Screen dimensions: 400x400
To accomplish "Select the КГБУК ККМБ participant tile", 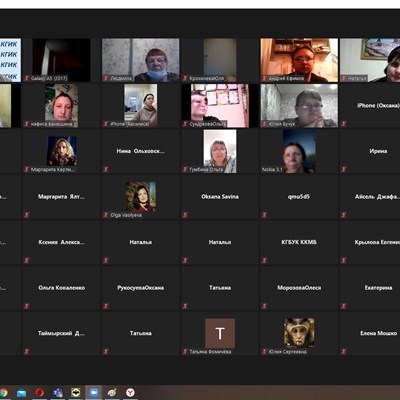I will point(299,242).
